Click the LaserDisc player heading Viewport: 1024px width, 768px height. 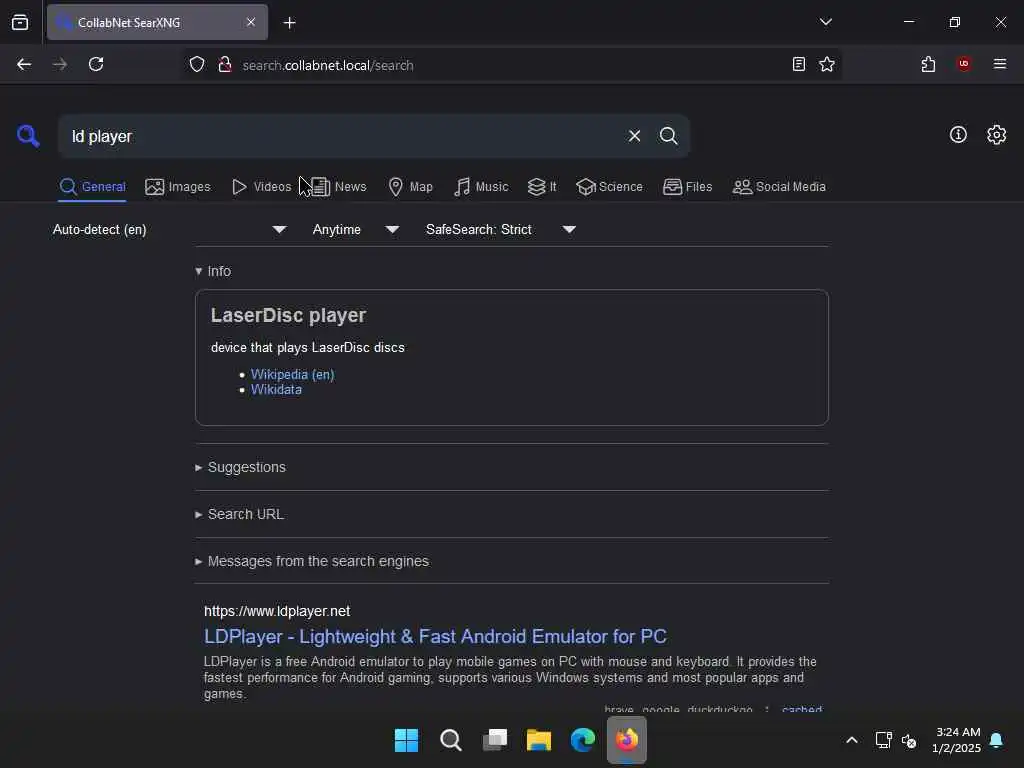point(288,315)
